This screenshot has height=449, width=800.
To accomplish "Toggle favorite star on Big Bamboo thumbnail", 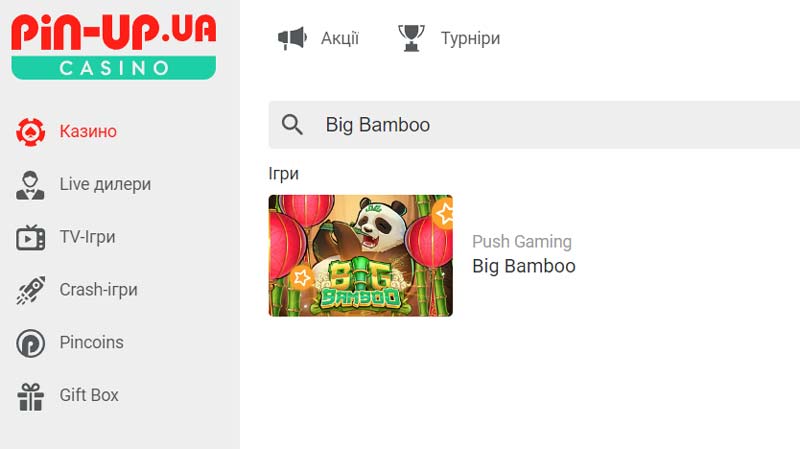I will [x=444, y=213].
